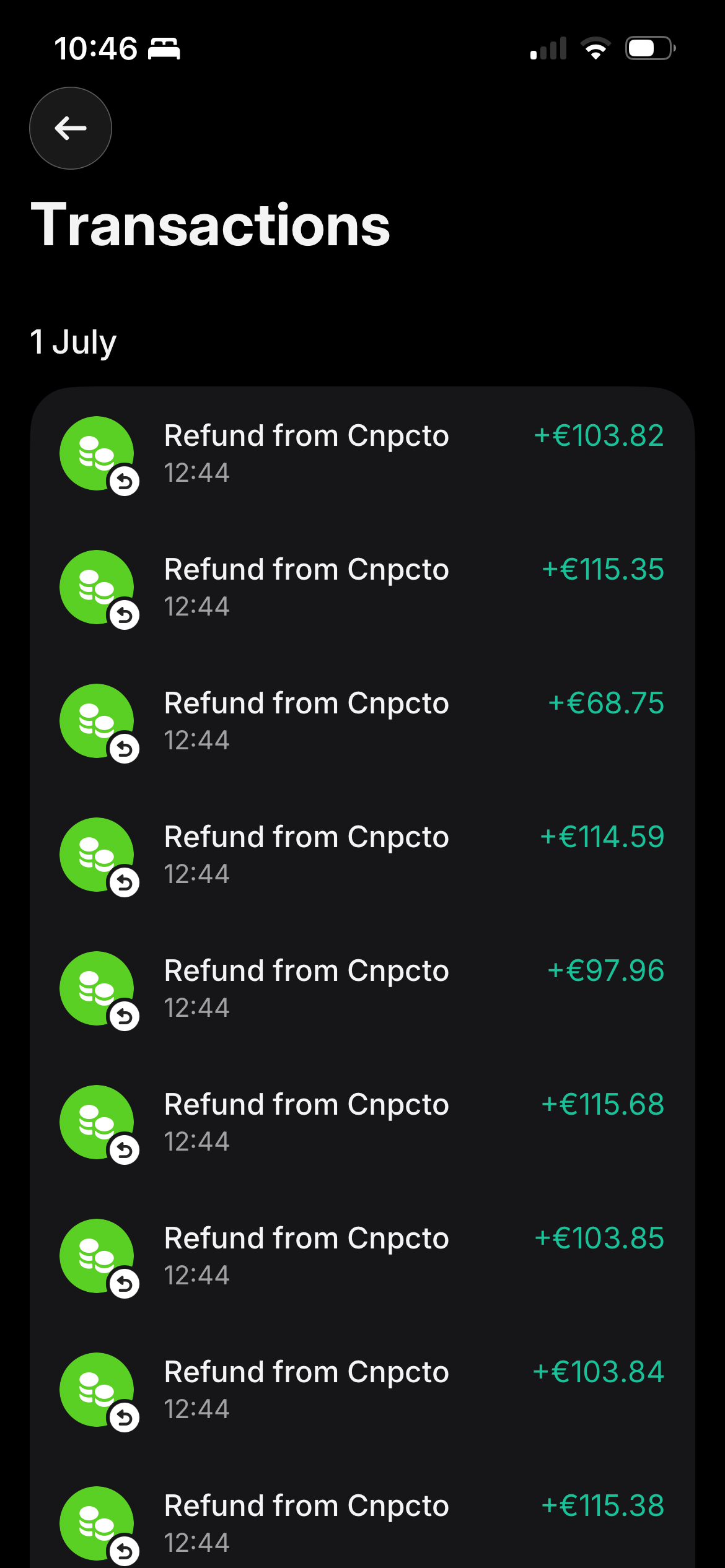The width and height of the screenshot is (725, 1568).
Task: Tap the Transactions page heading
Action: pos(211,225)
